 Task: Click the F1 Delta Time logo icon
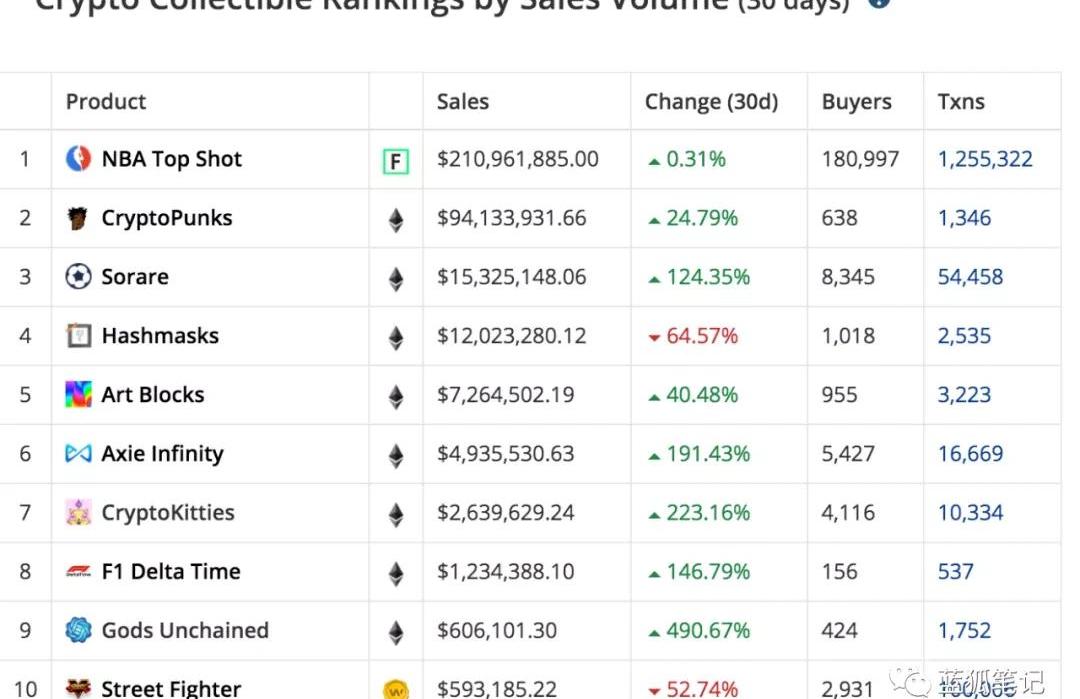pyautogui.click(x=78, y=572)
